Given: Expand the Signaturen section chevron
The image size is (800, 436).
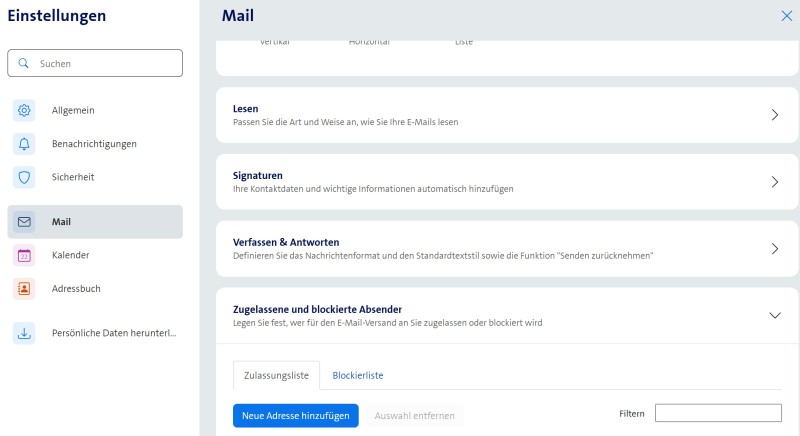Looking at the screenshot, I should point(774,182).
